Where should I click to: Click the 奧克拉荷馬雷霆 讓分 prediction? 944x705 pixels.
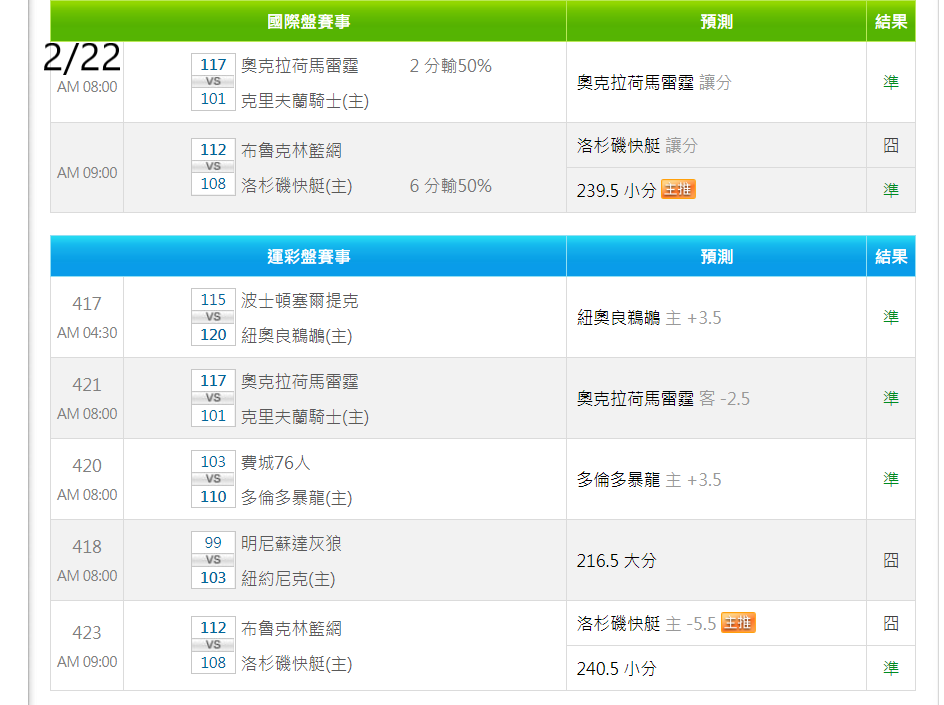pyautogui.click(x=654, y=82)
